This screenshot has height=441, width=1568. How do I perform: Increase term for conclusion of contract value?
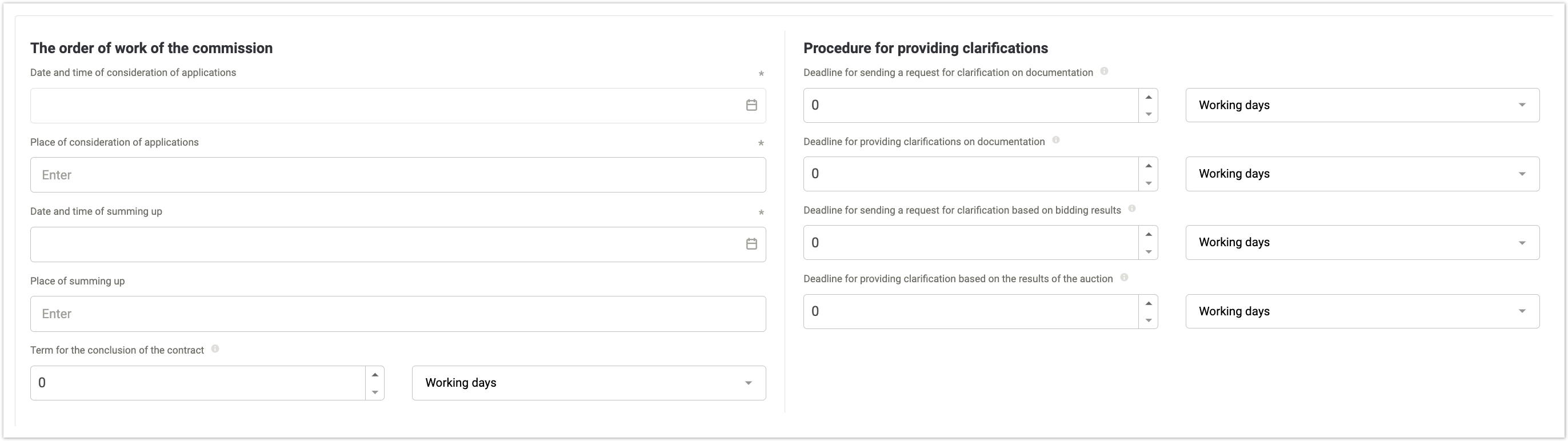click(375, 375)
